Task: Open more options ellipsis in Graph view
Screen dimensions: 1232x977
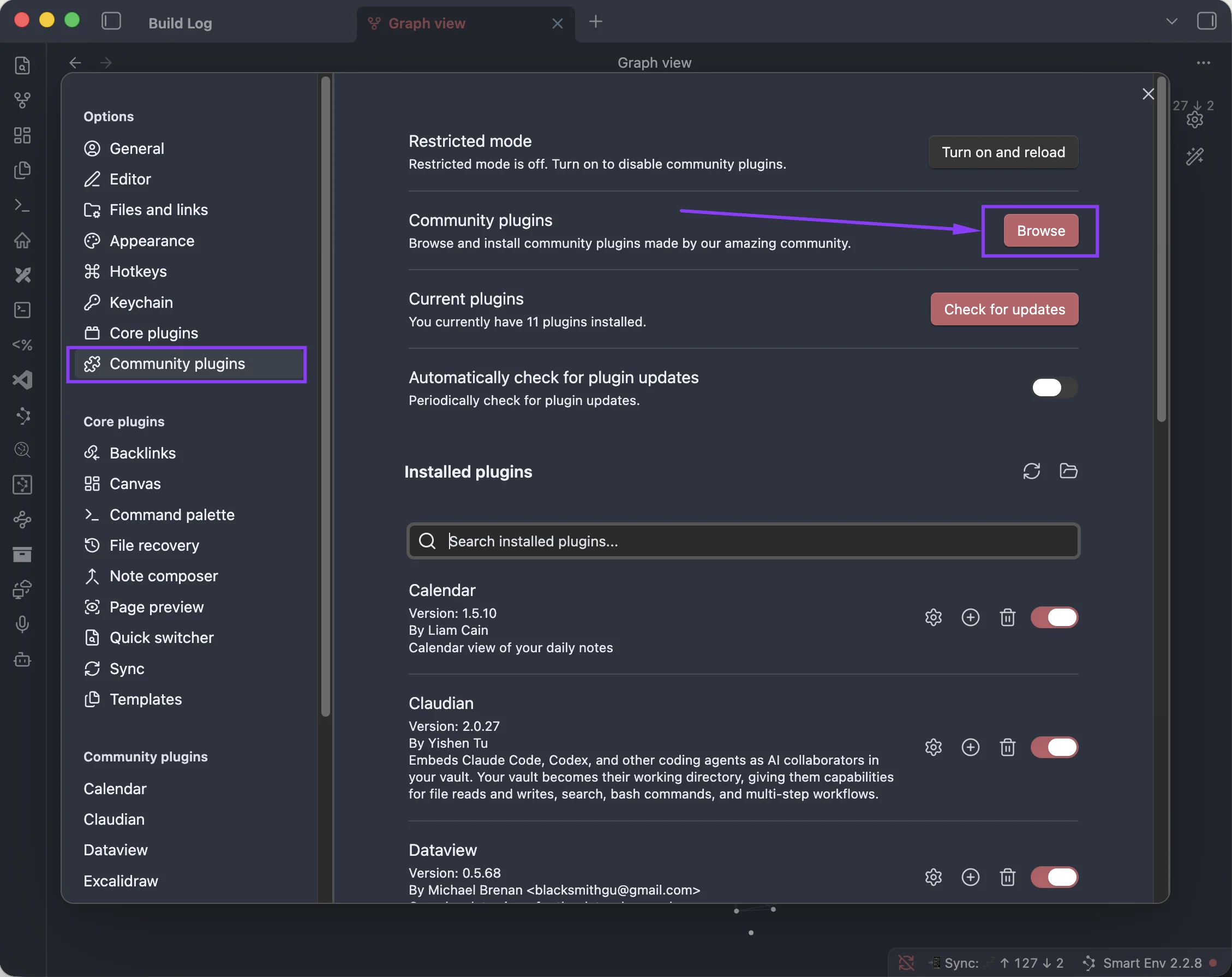Action: (1204, 62)
